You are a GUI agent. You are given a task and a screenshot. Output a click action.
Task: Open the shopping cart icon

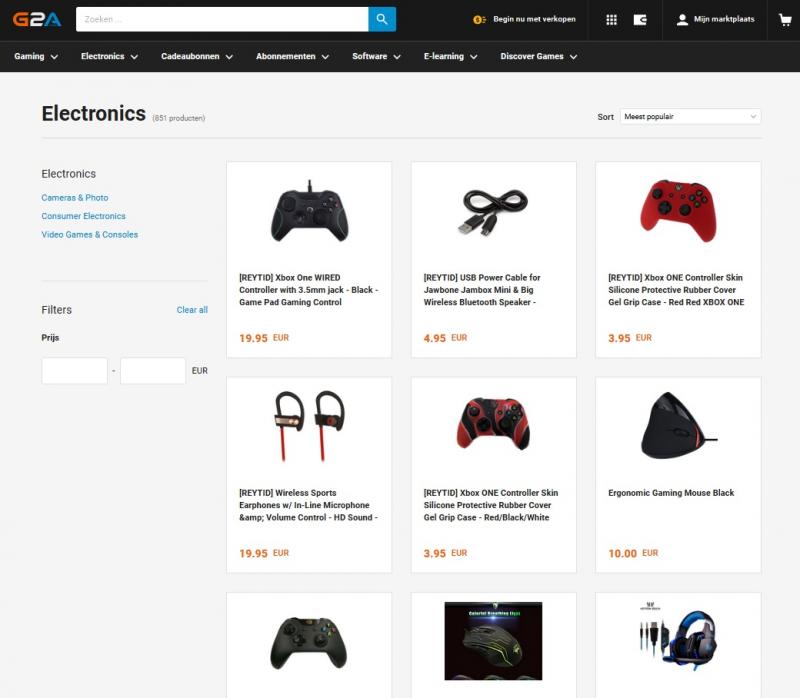785,19
